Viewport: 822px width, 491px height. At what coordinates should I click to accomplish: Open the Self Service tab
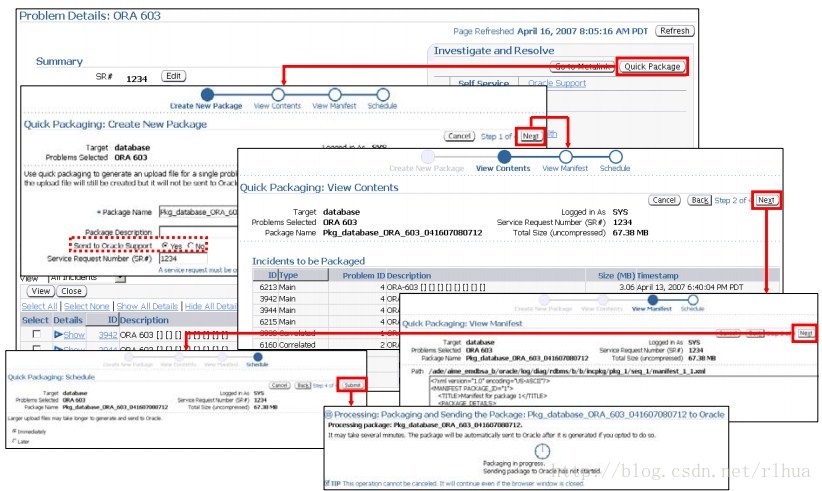click(x=483, y=83)
